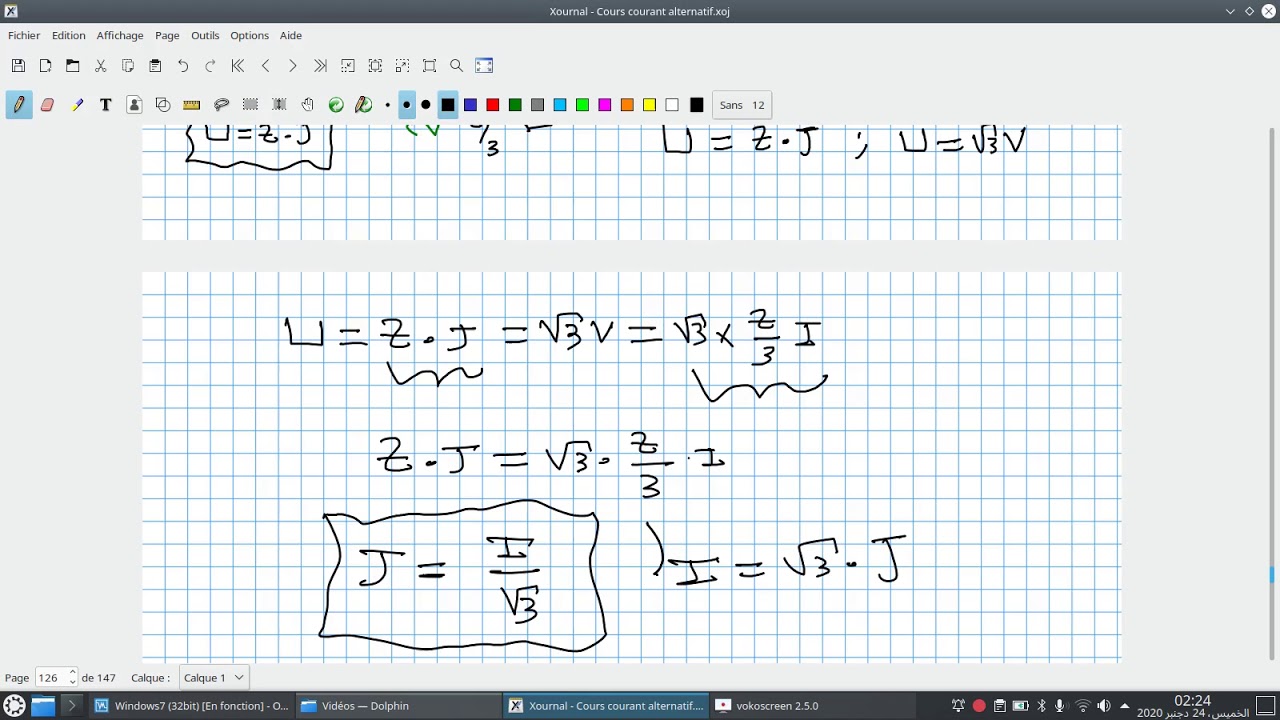Open a file with the folder icon
Image resolution: width=1280 pixels, height=720 pixels.
(x=73, y=66)
